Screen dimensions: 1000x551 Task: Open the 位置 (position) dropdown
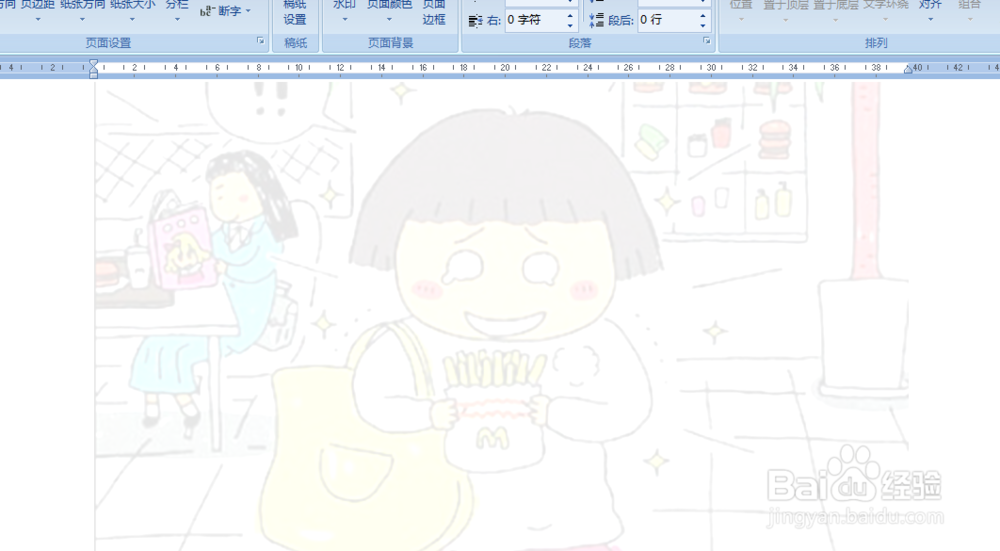tap(741, 11)
